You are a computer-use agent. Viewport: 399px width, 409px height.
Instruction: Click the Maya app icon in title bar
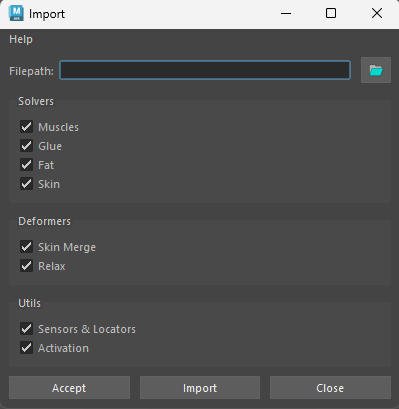[x=16, y=13]
